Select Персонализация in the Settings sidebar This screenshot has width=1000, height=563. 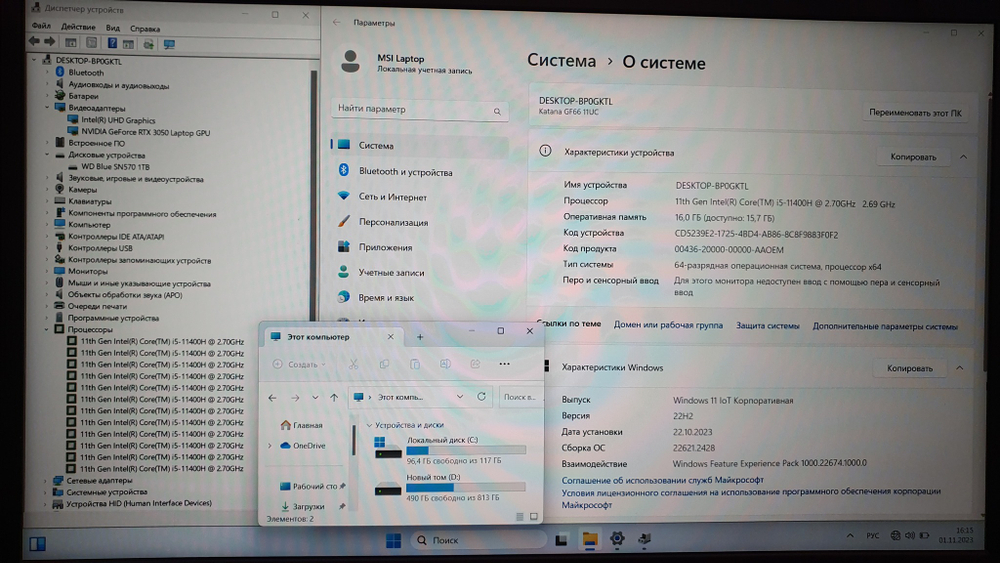point(393,222)
